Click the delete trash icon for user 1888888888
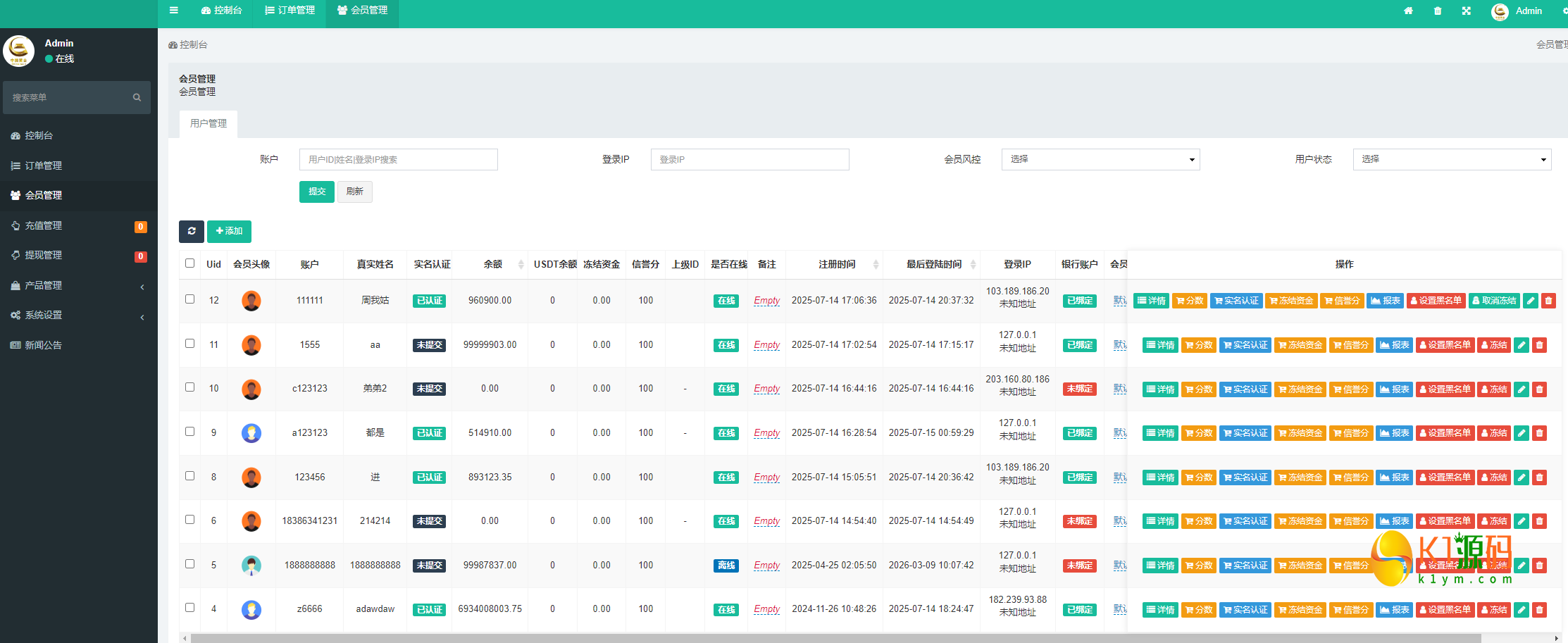This screenshot has width=1568, height=643. point(1540,566)
